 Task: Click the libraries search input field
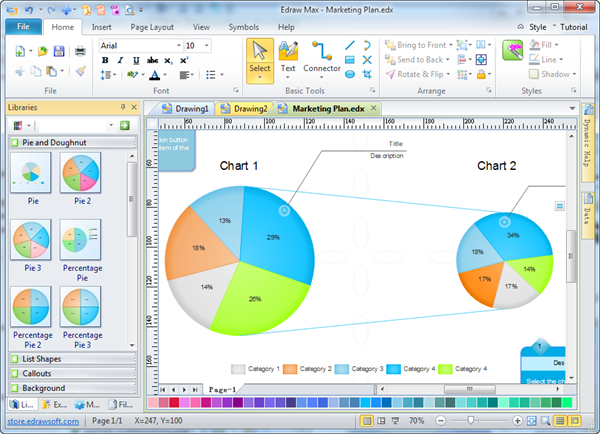click(72, 125)
